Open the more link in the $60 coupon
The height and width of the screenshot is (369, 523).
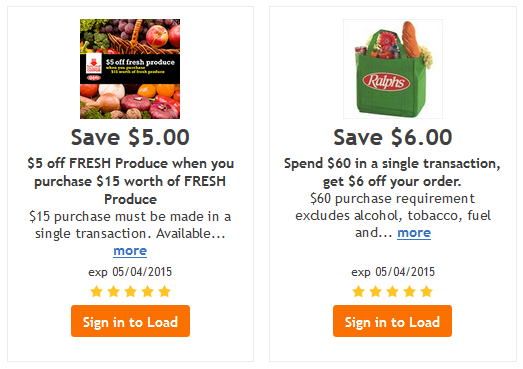pyautogui.click(x=414, y=233)
